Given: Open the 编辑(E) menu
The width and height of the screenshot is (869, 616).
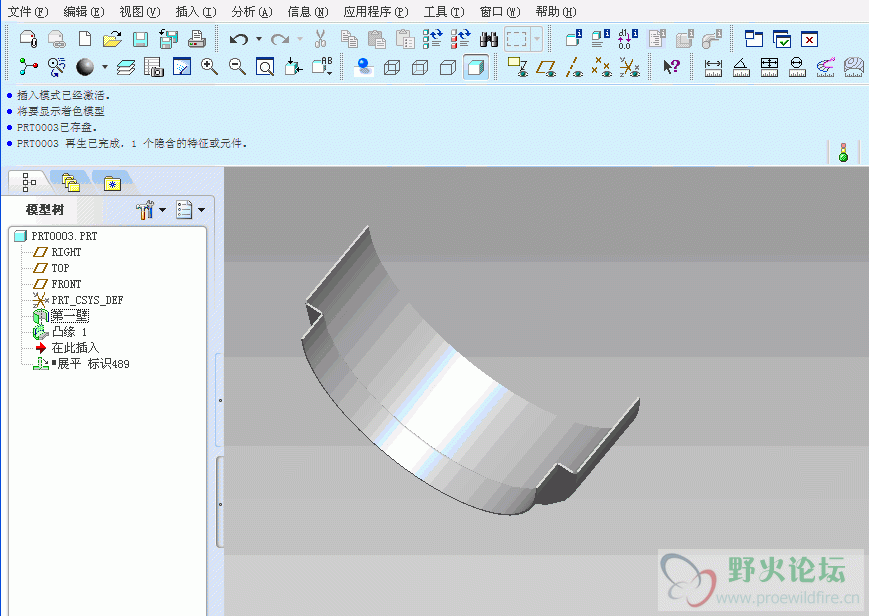Looking at the screenshot, I should click(84, 12).
